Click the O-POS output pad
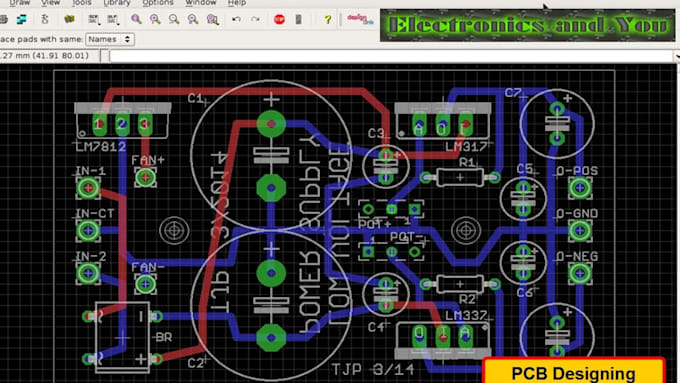Image resolution: width=680 pixels, height=383 pixels. [x=580, y=188]
